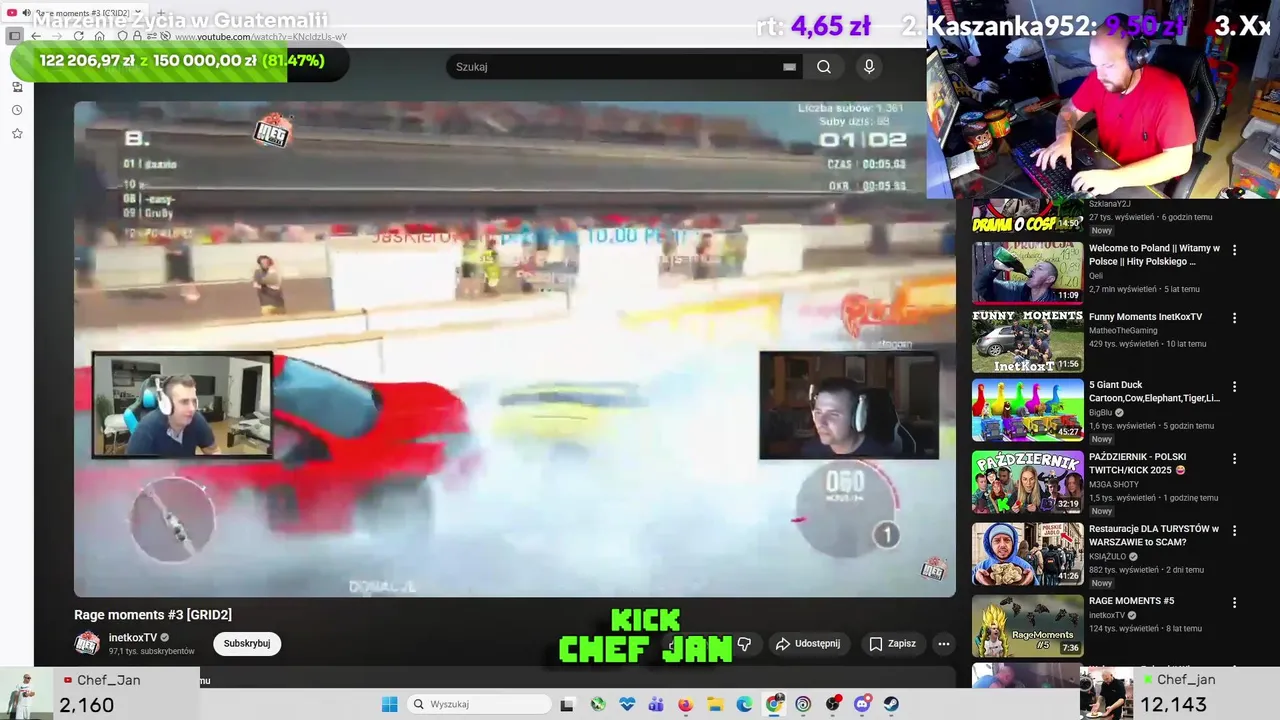The width and height of the screenshot is (1280, 720).
Task: Click the browser back arrow
Action: 36,36
